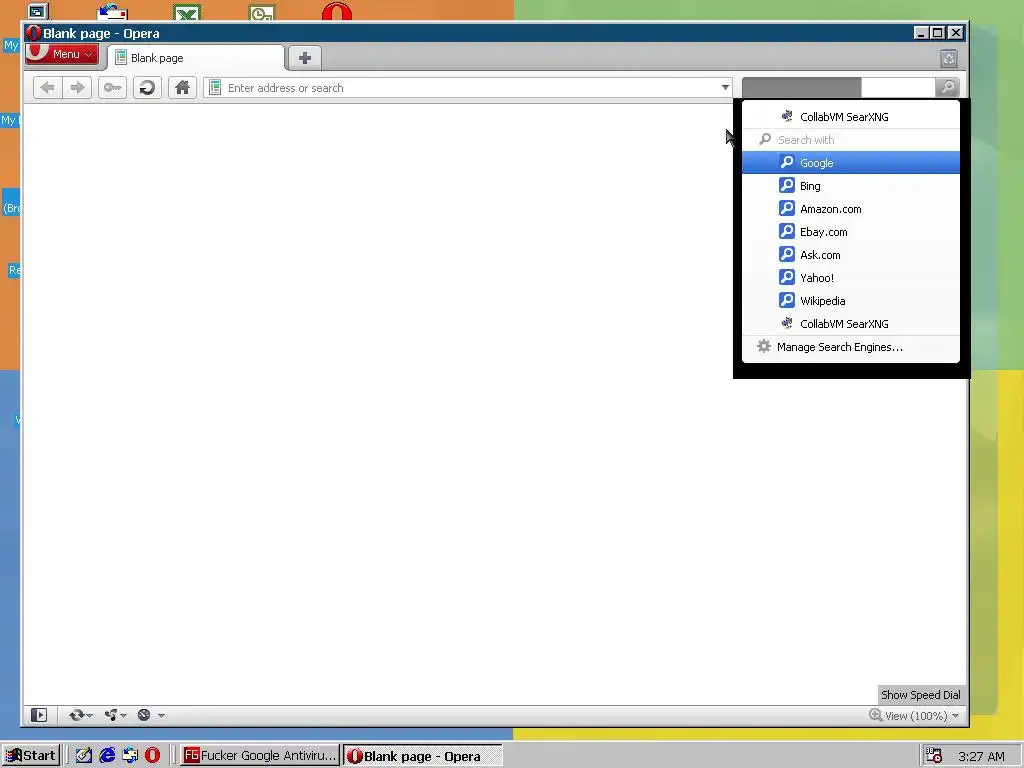Open the closed tabs trash icon
This screenshot has height=768, width=1024.
coord(949,59)
